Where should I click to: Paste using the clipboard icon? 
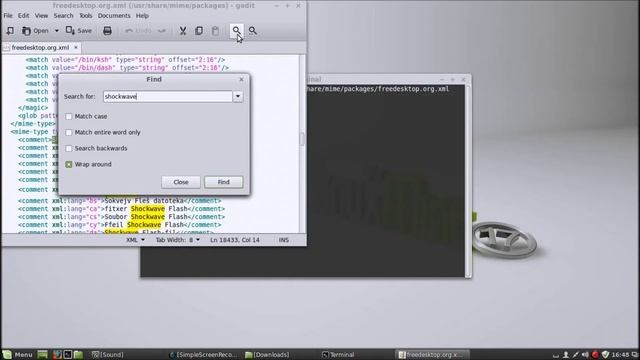[215, 31]
